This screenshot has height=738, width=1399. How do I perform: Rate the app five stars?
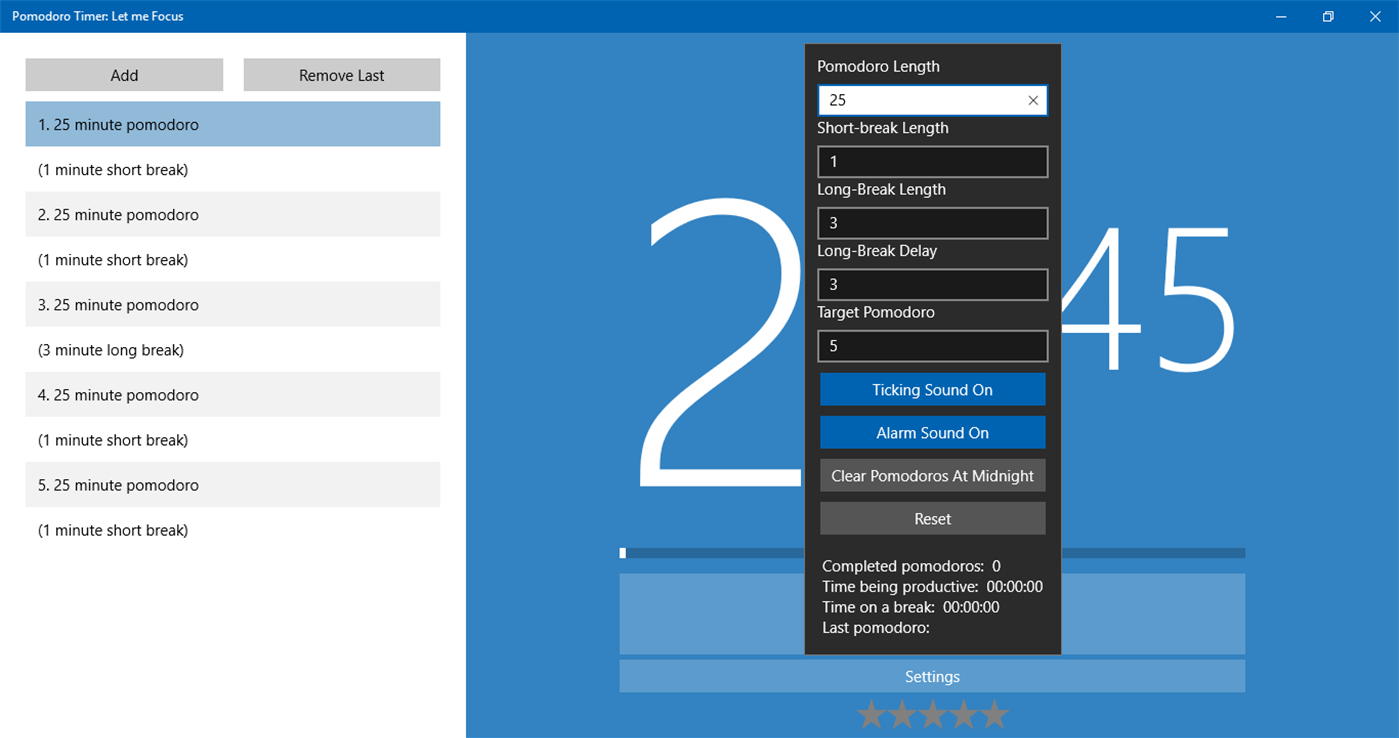(994, 715)
